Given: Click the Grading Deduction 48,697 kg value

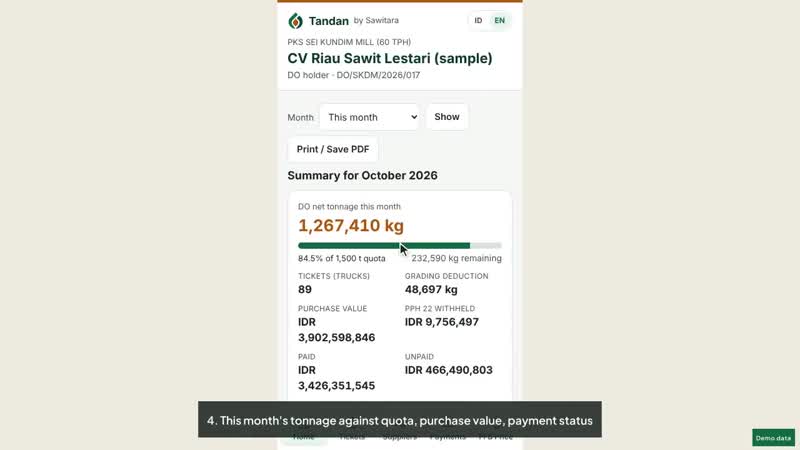Looking at the screenshot, I should 431,289.
